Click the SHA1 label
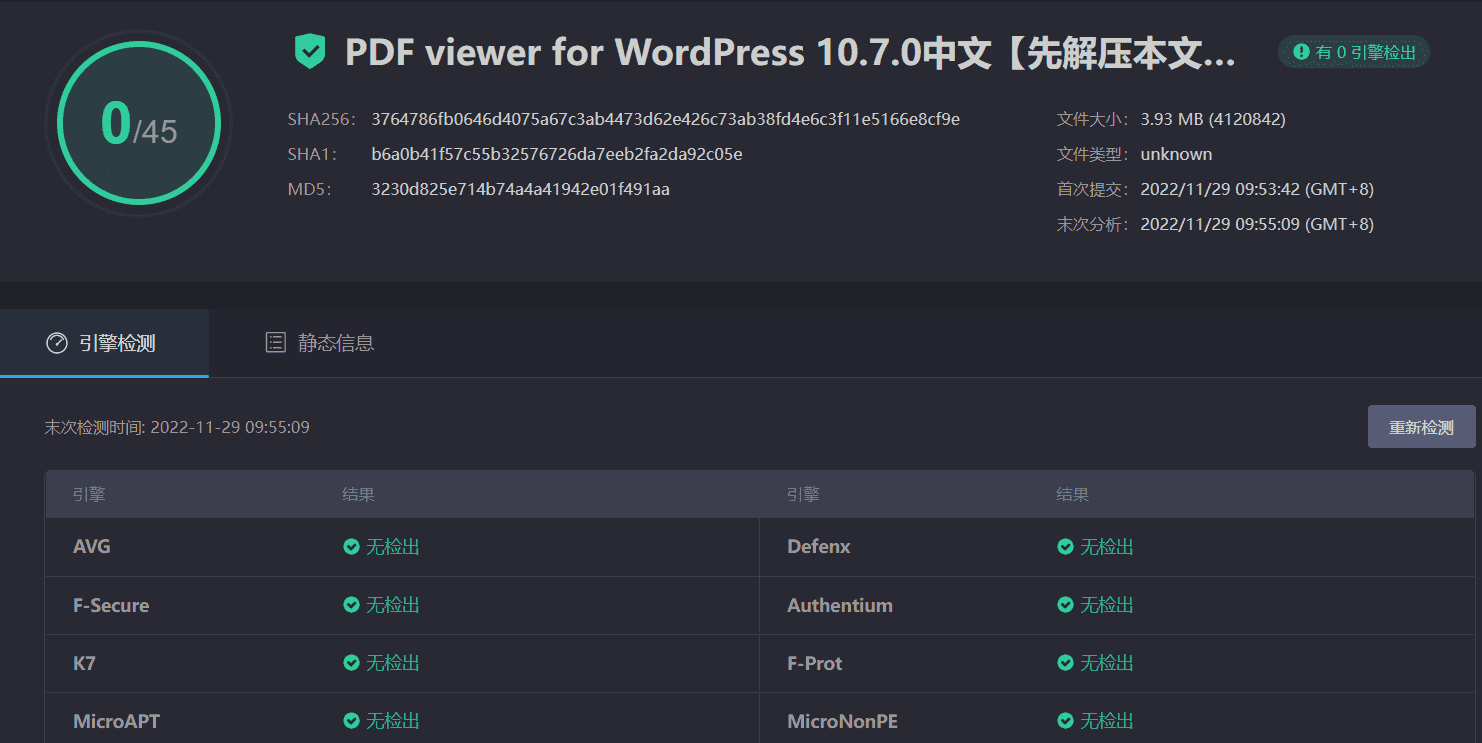Screen dimensions: 1482x743 [313, 154]
